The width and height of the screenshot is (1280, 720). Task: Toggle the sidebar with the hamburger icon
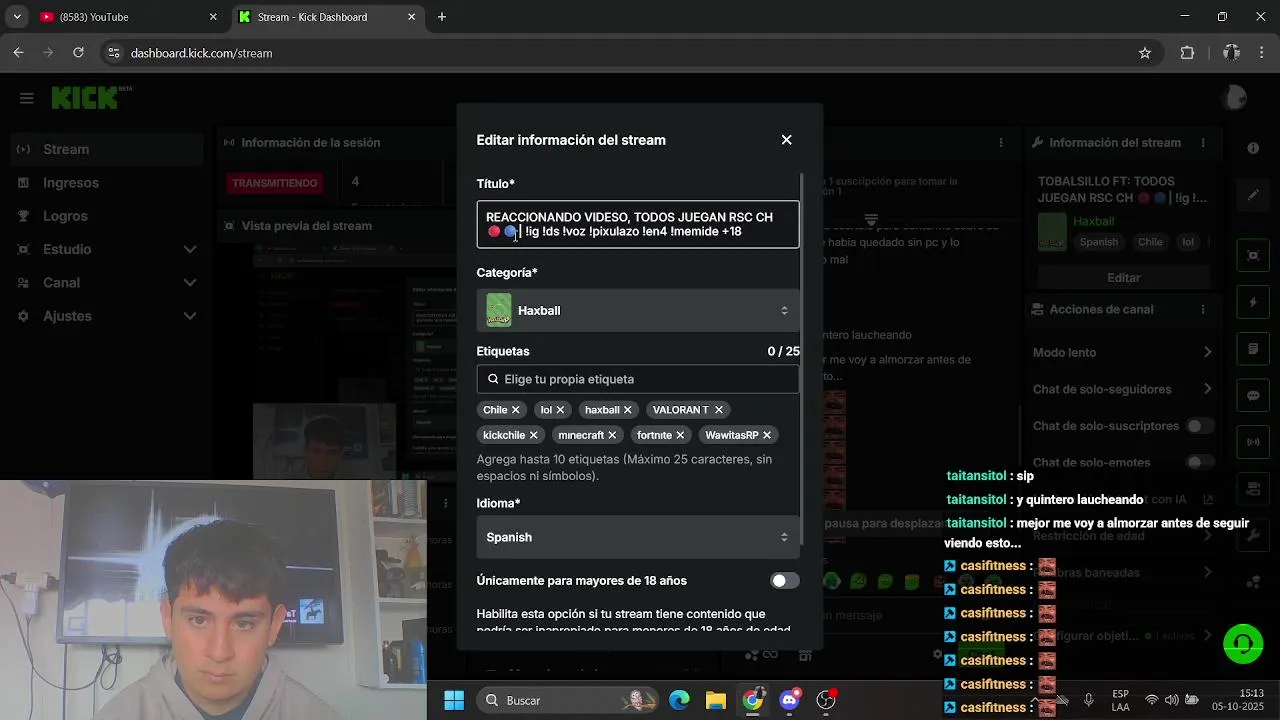(27, 98)
